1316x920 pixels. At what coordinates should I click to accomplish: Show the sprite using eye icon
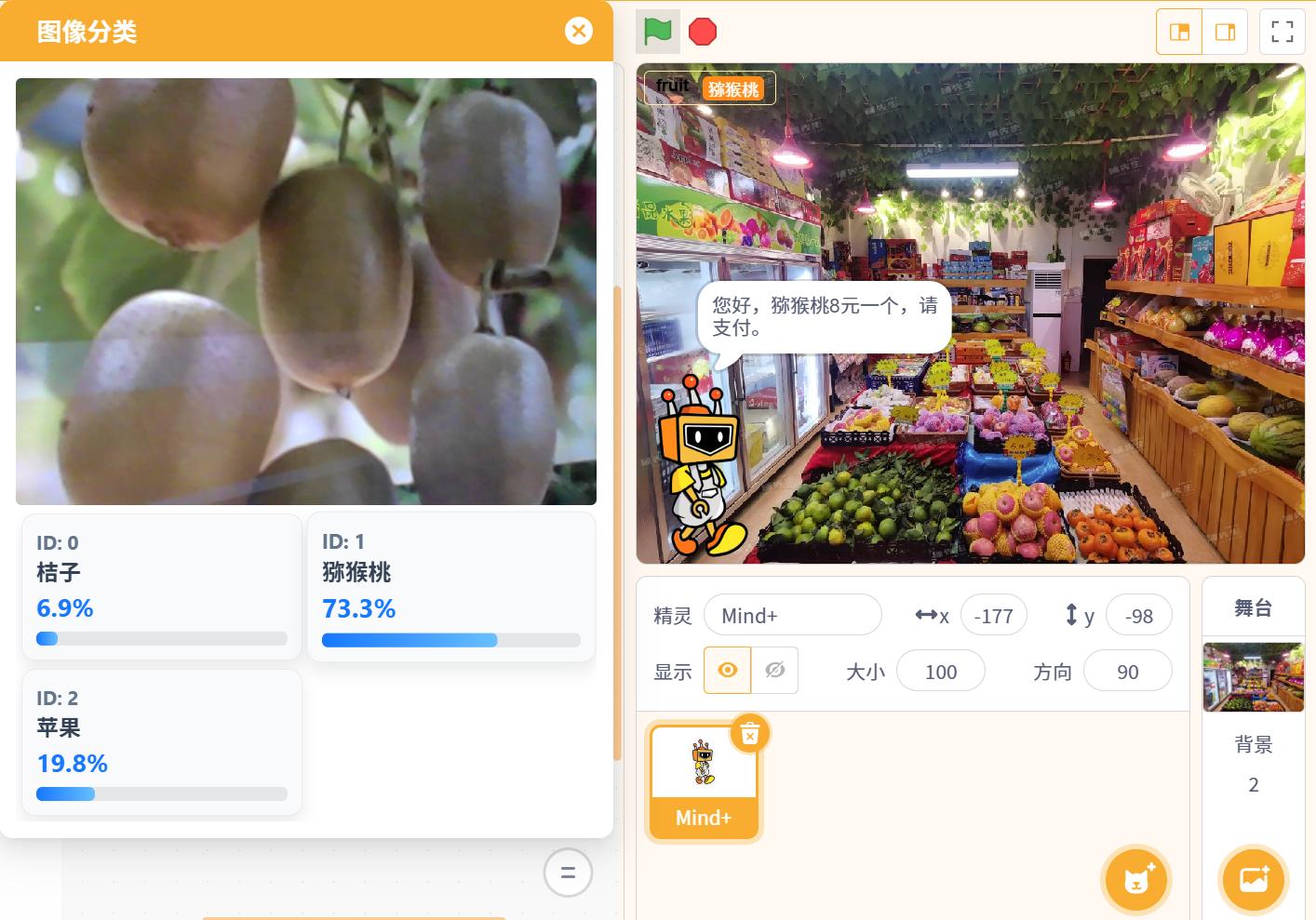coord(728,671)
